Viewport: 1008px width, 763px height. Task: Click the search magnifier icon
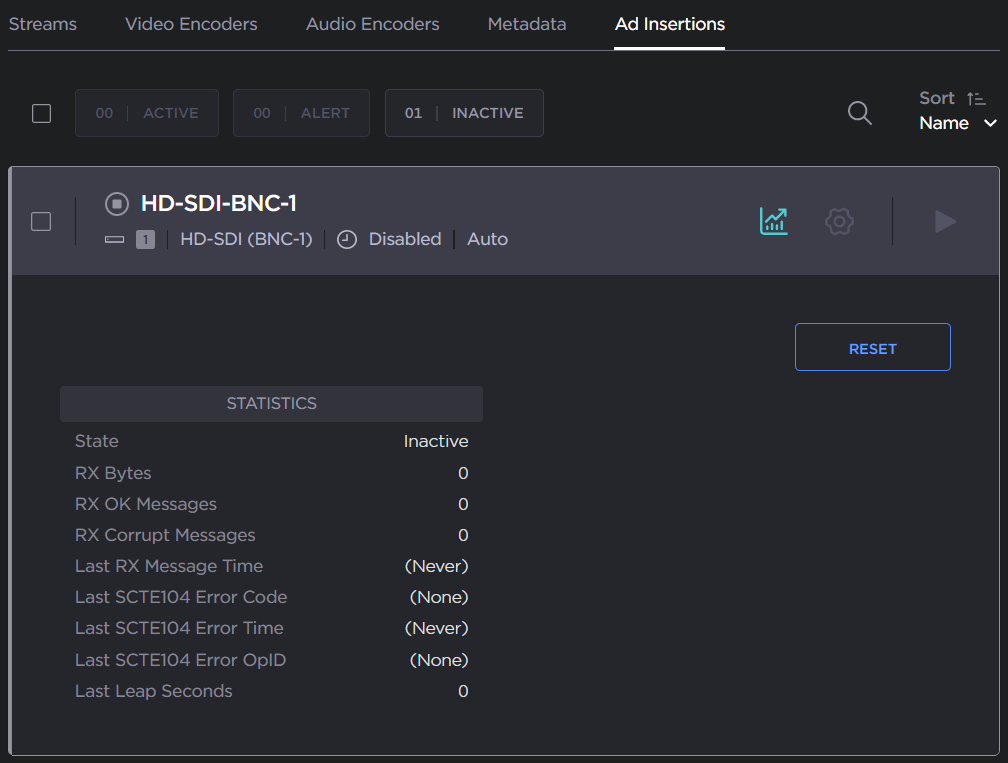pyautogui.click(x=859, y=113)
